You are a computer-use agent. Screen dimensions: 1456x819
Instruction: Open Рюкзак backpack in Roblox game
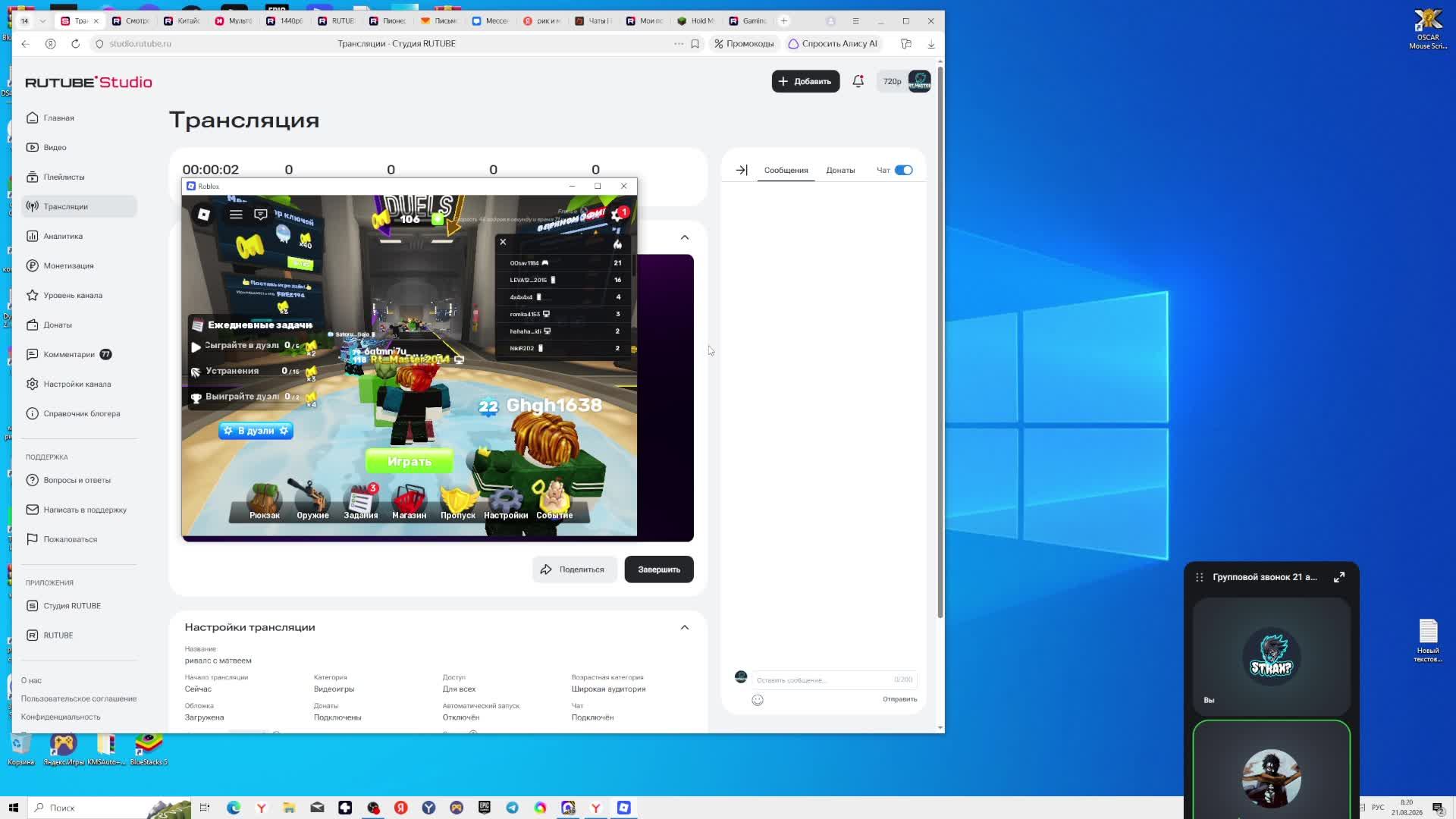(x=265, y=501)
